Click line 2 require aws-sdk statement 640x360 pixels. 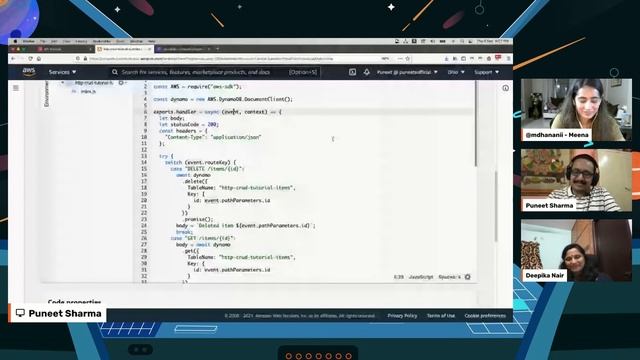point(198,87)
